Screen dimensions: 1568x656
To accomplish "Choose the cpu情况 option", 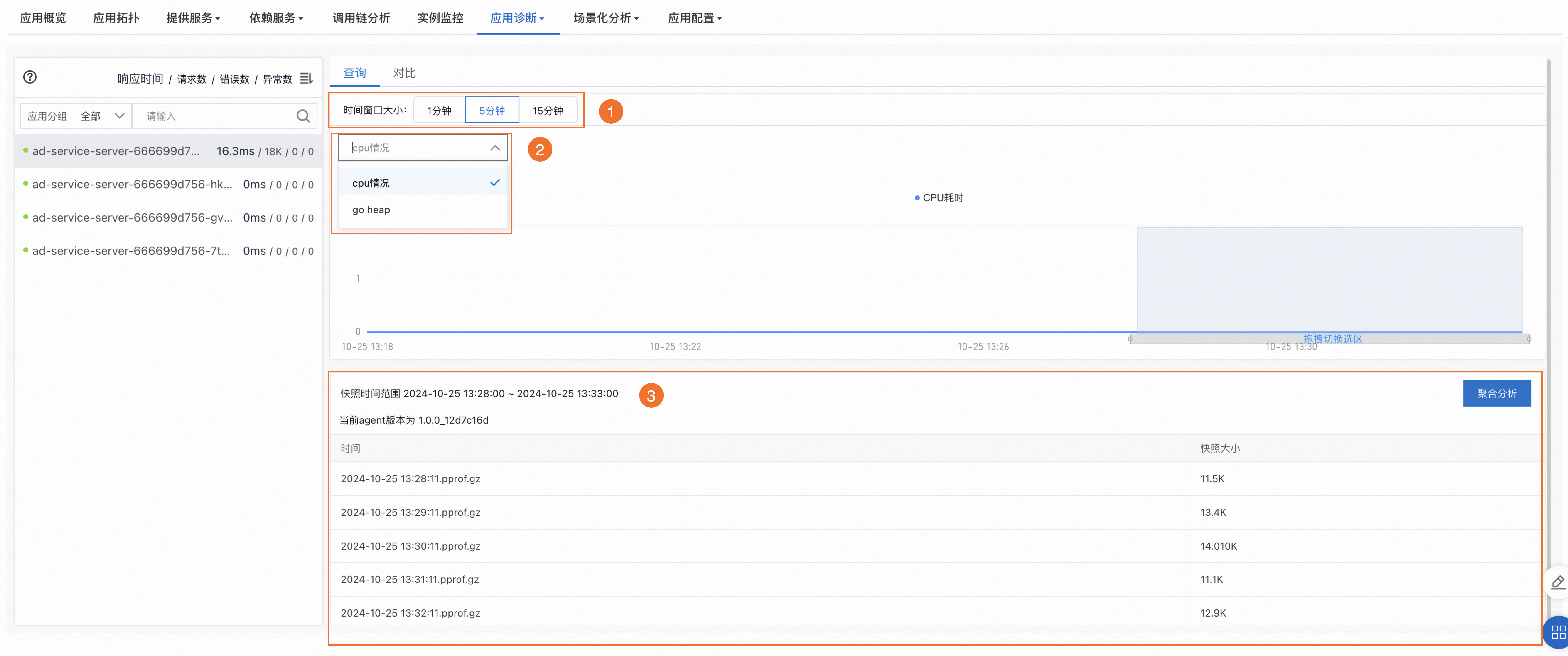I will pos(423,183).
